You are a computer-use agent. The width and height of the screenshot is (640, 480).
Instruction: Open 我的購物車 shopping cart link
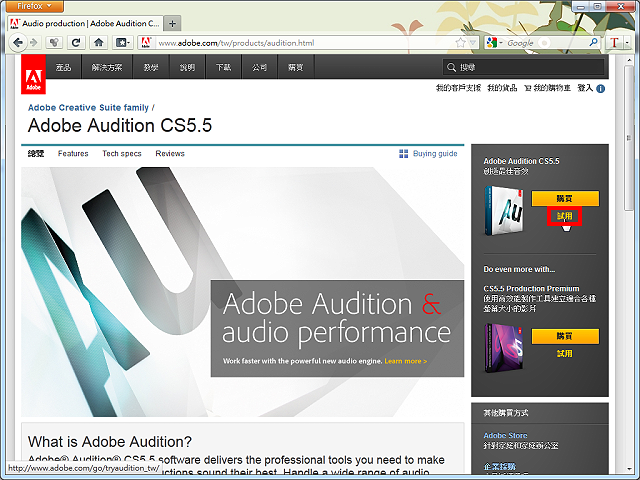coord(547,88)
